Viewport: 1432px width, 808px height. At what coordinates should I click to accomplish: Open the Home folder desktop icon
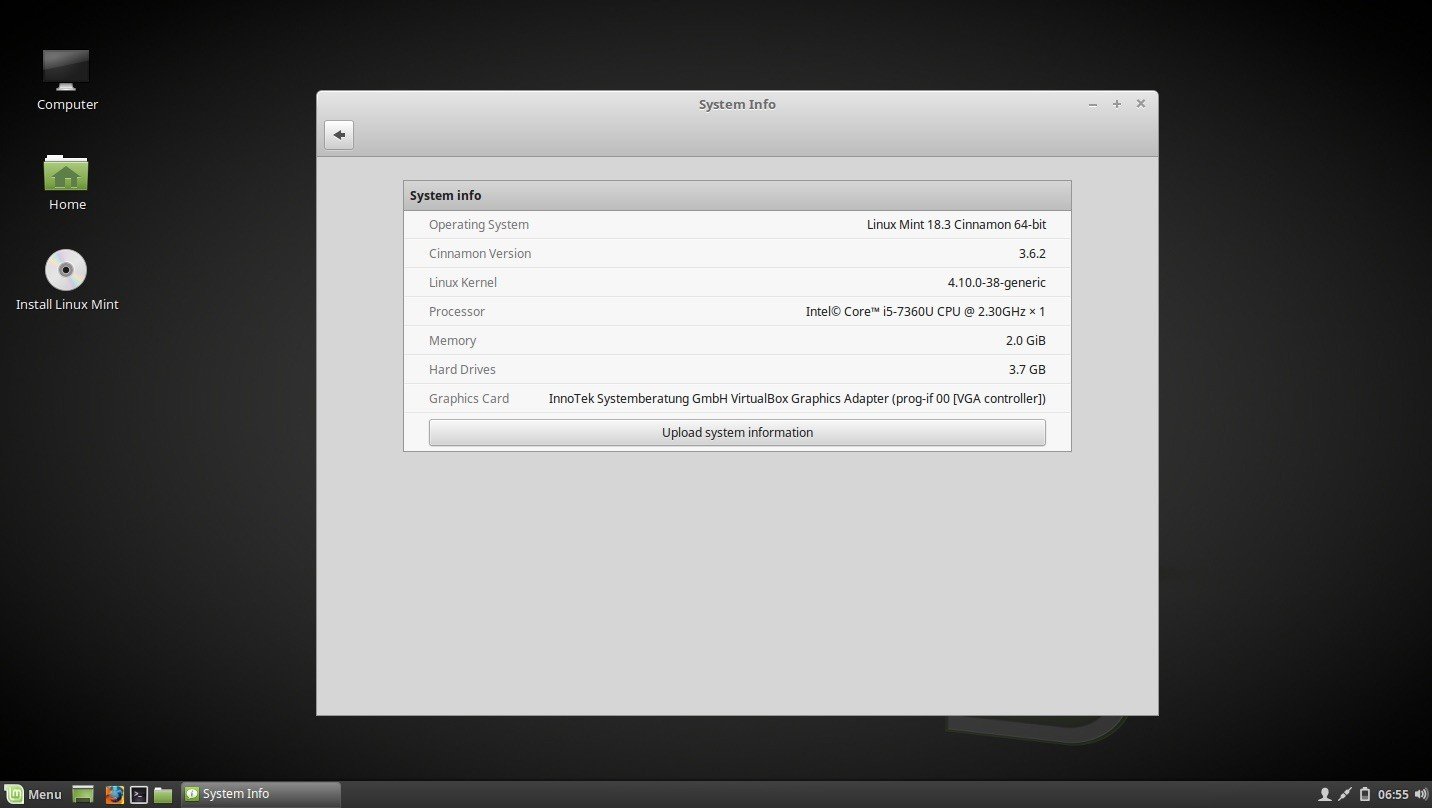pos(67,182)
